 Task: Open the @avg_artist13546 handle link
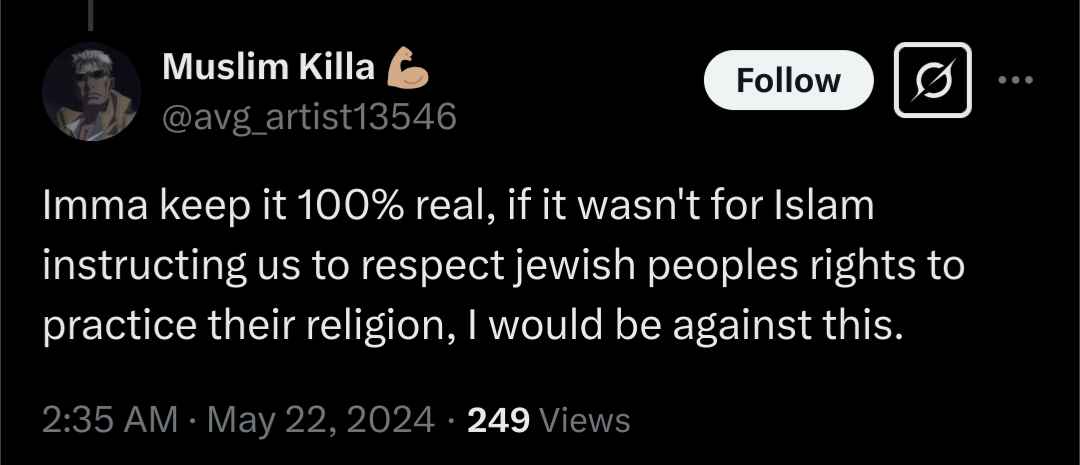[x=309, y=118]
